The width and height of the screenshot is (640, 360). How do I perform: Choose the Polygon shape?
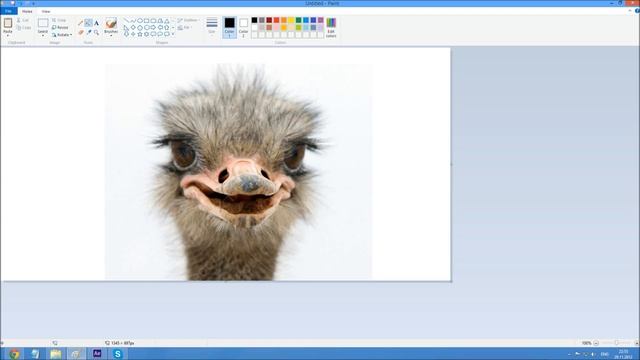coord(160,21)
